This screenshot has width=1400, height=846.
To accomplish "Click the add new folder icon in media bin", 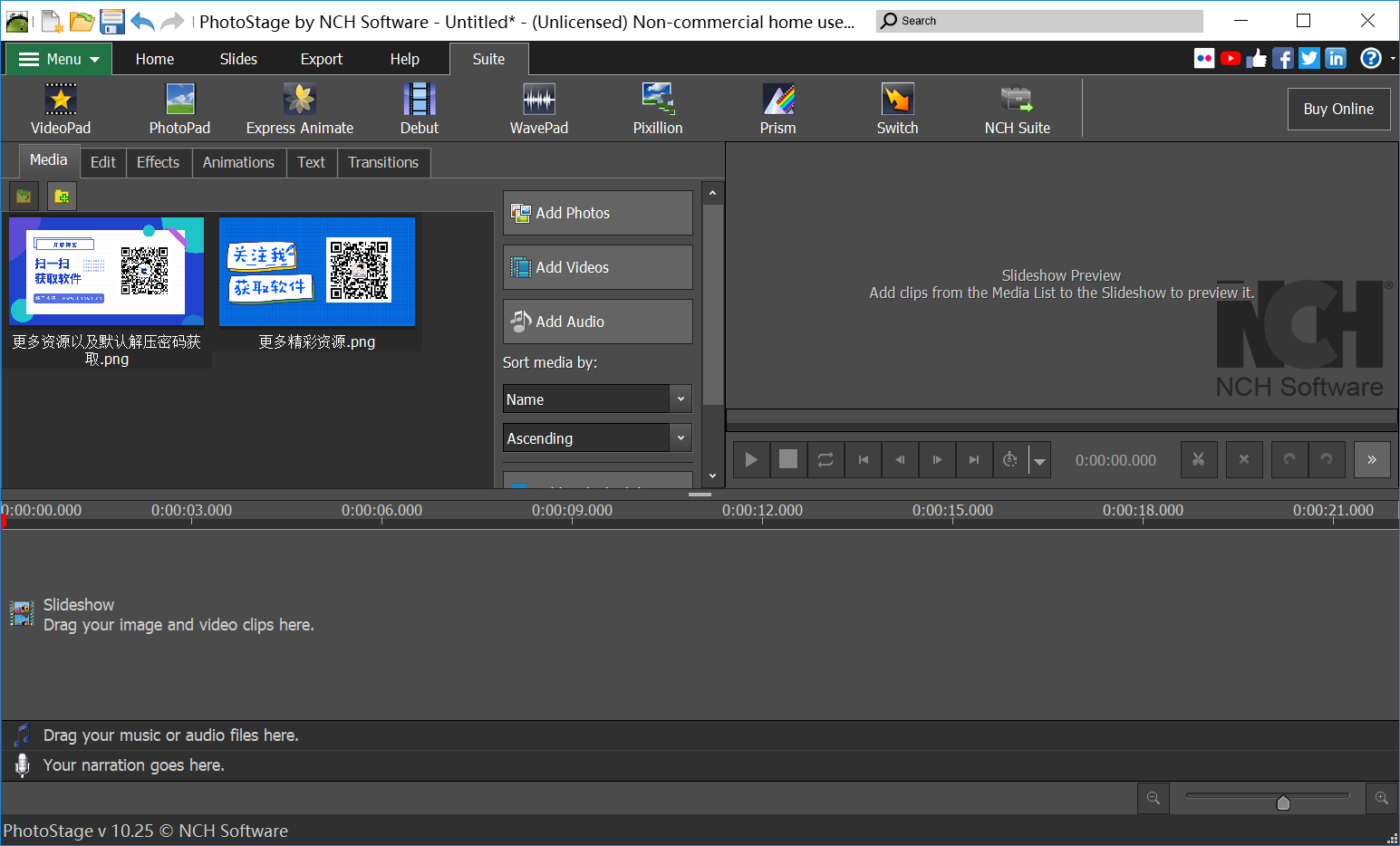I will (62, 196).
